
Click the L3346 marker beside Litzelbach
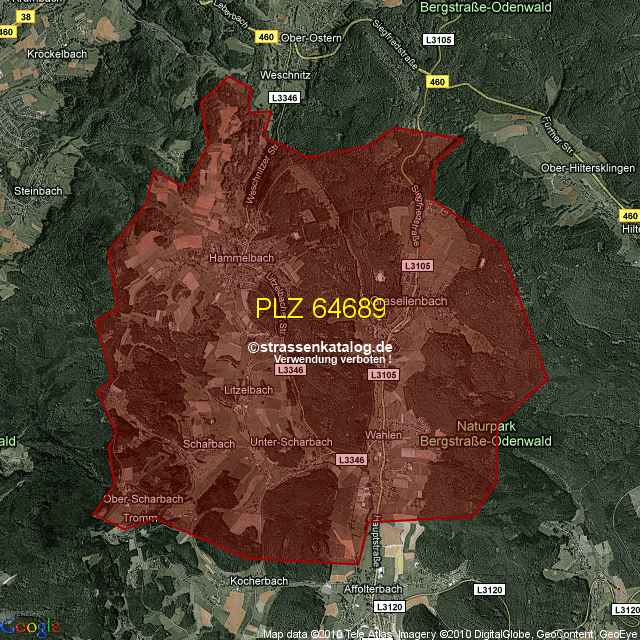coord(288,370)
